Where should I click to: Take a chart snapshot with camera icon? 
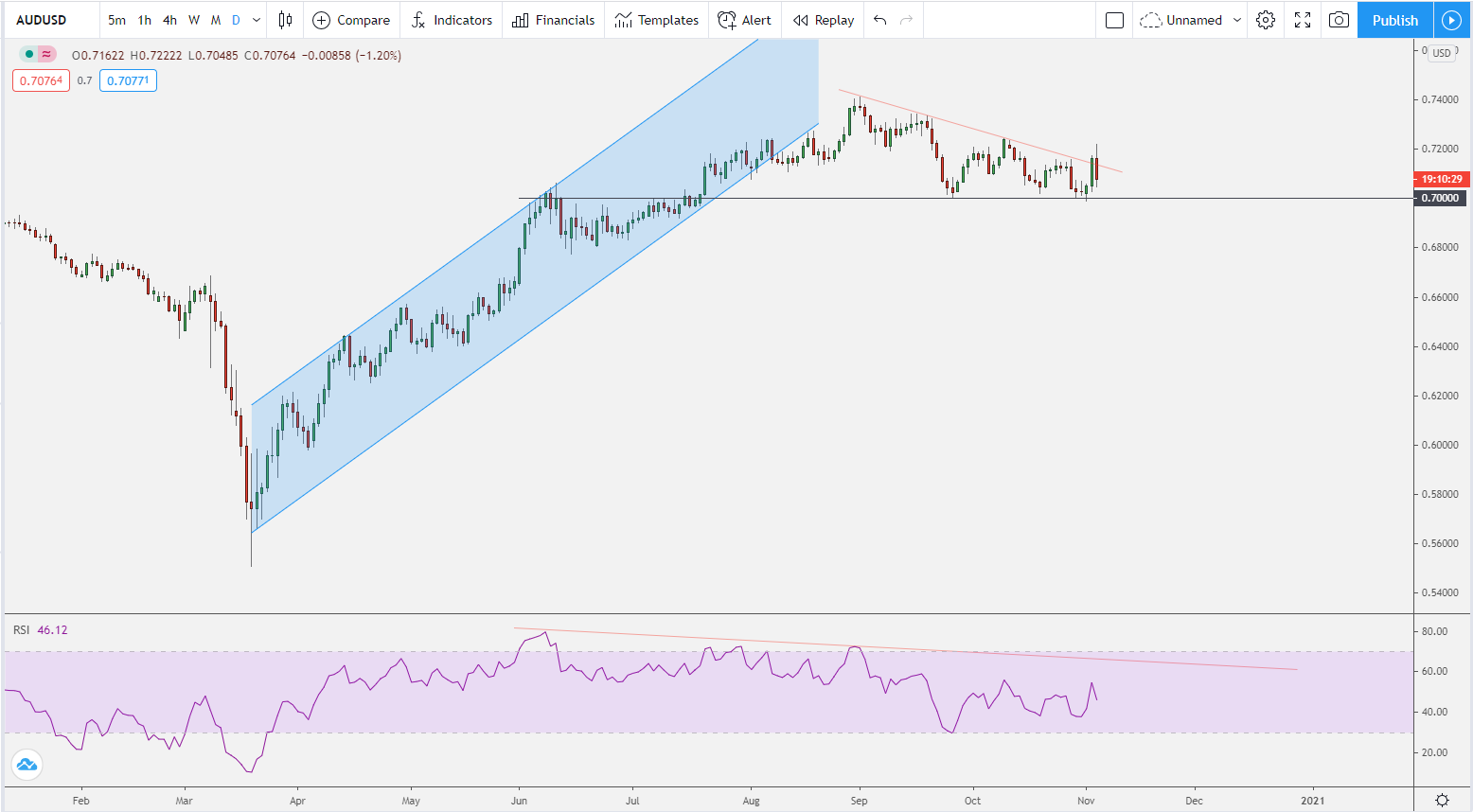tap(1339, 20)
